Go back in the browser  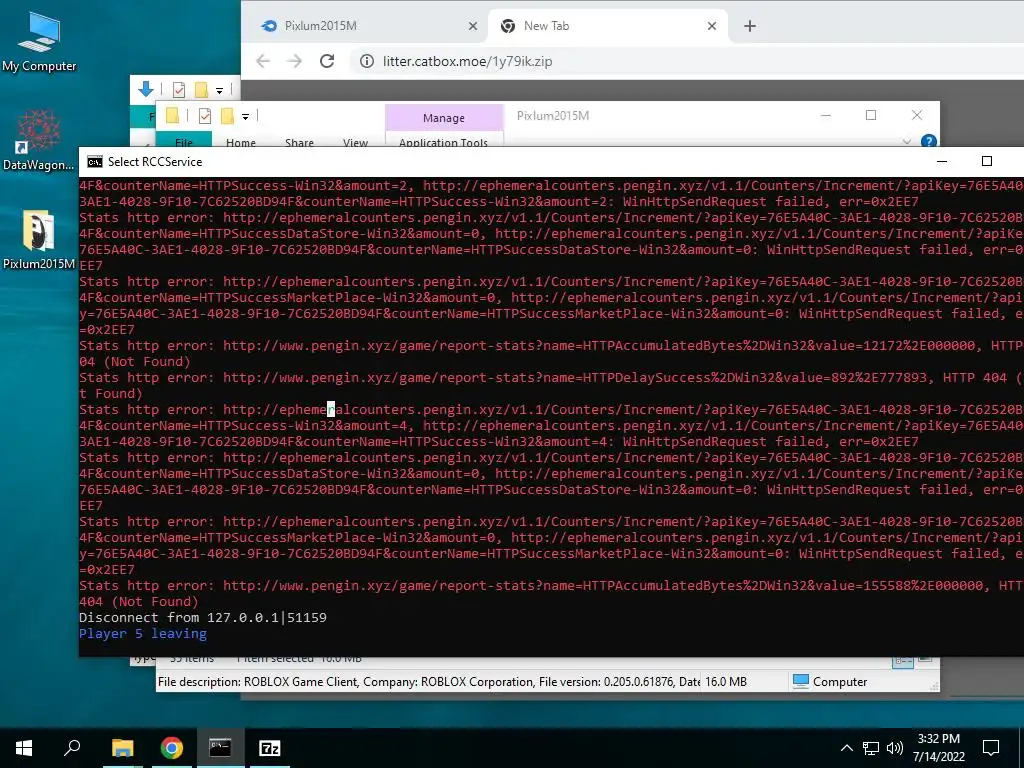(263, 61)
